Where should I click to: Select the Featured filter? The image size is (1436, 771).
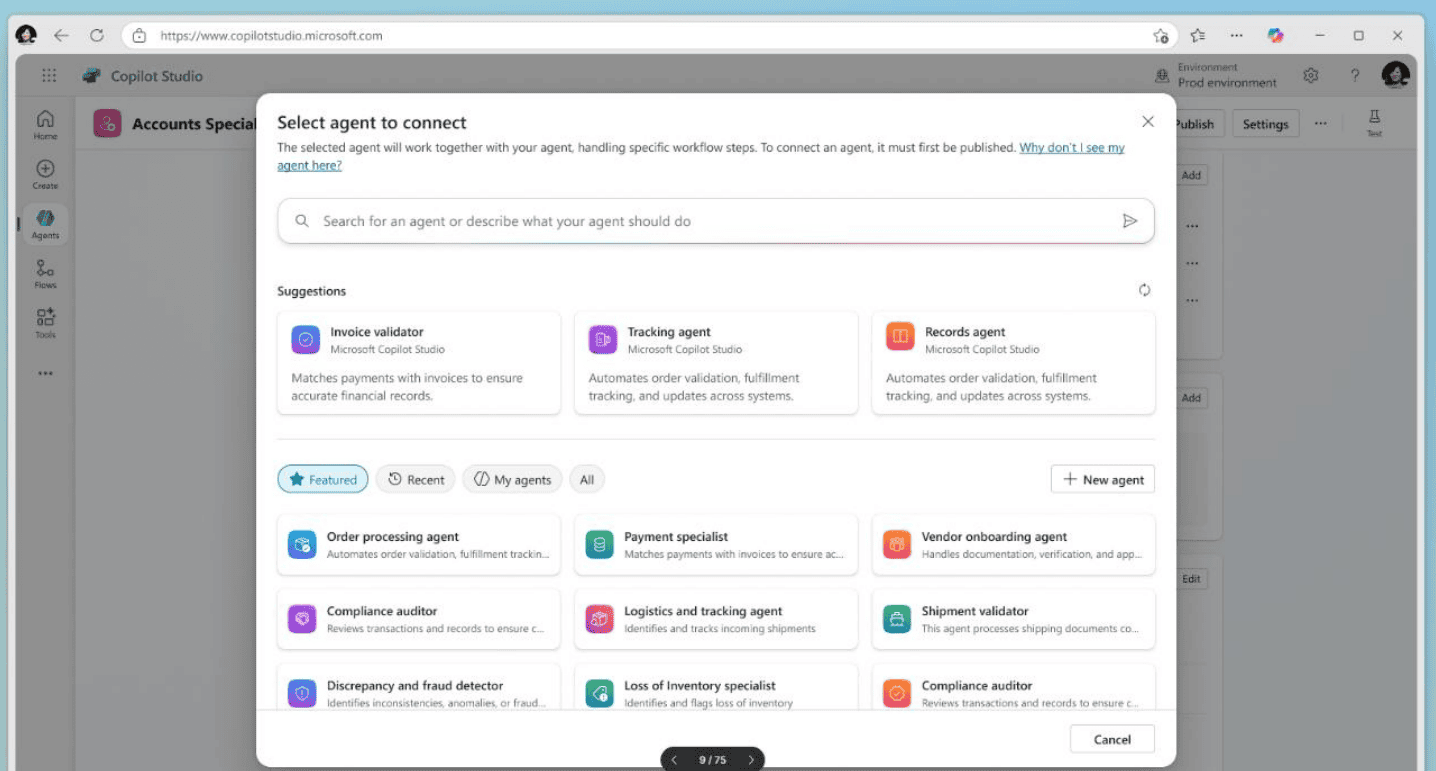[323, 480]
